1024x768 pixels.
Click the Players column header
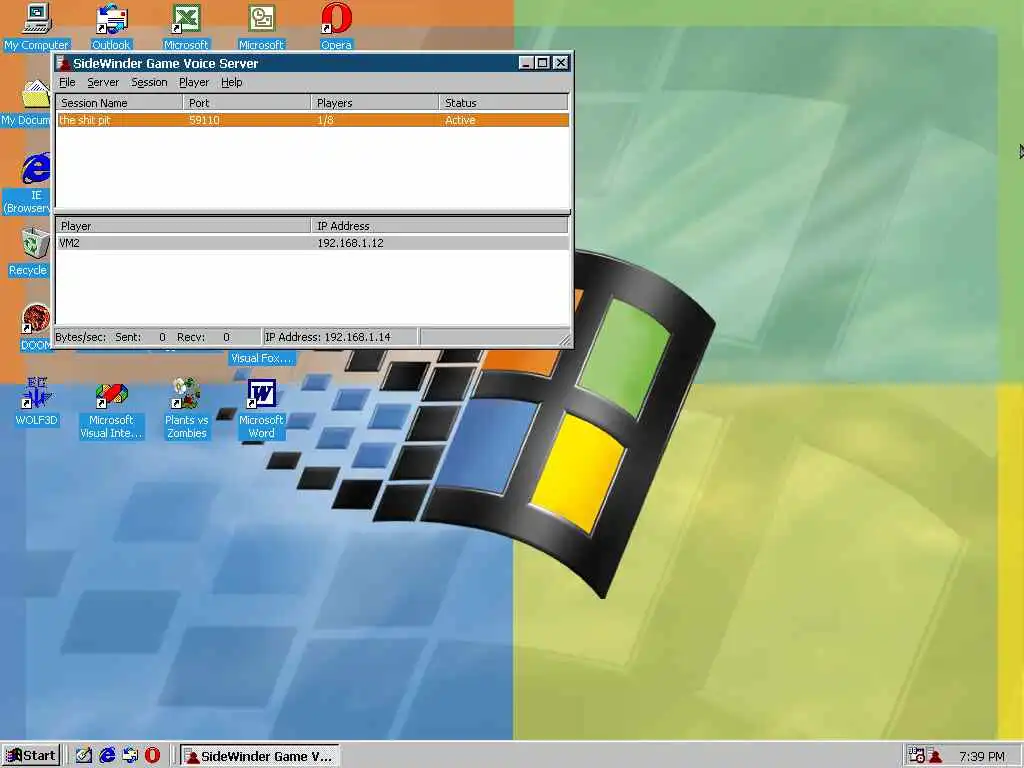pyautogui.click(x=375, y=103)
